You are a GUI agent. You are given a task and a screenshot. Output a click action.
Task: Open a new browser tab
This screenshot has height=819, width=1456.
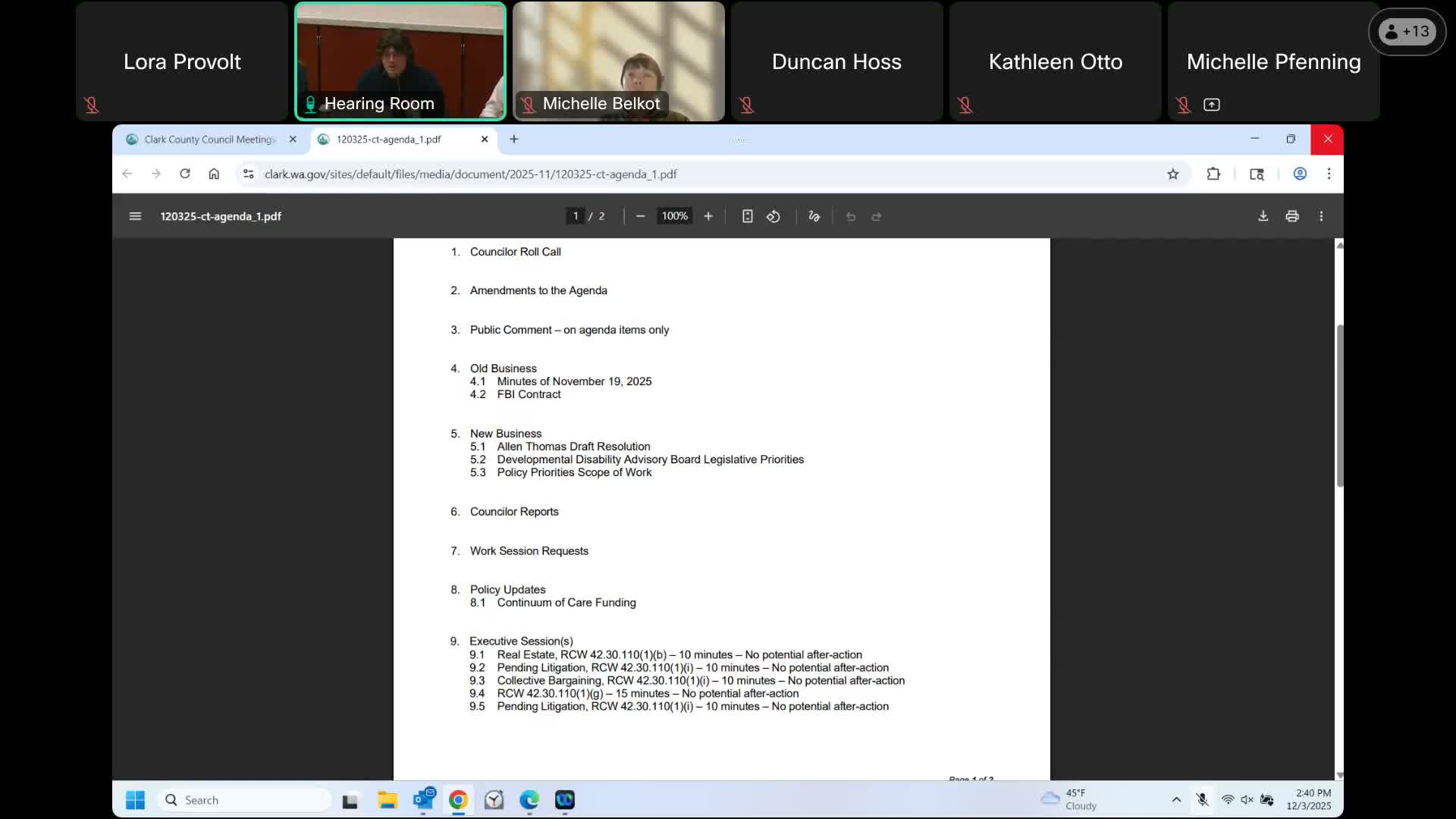tap(514, 140)
